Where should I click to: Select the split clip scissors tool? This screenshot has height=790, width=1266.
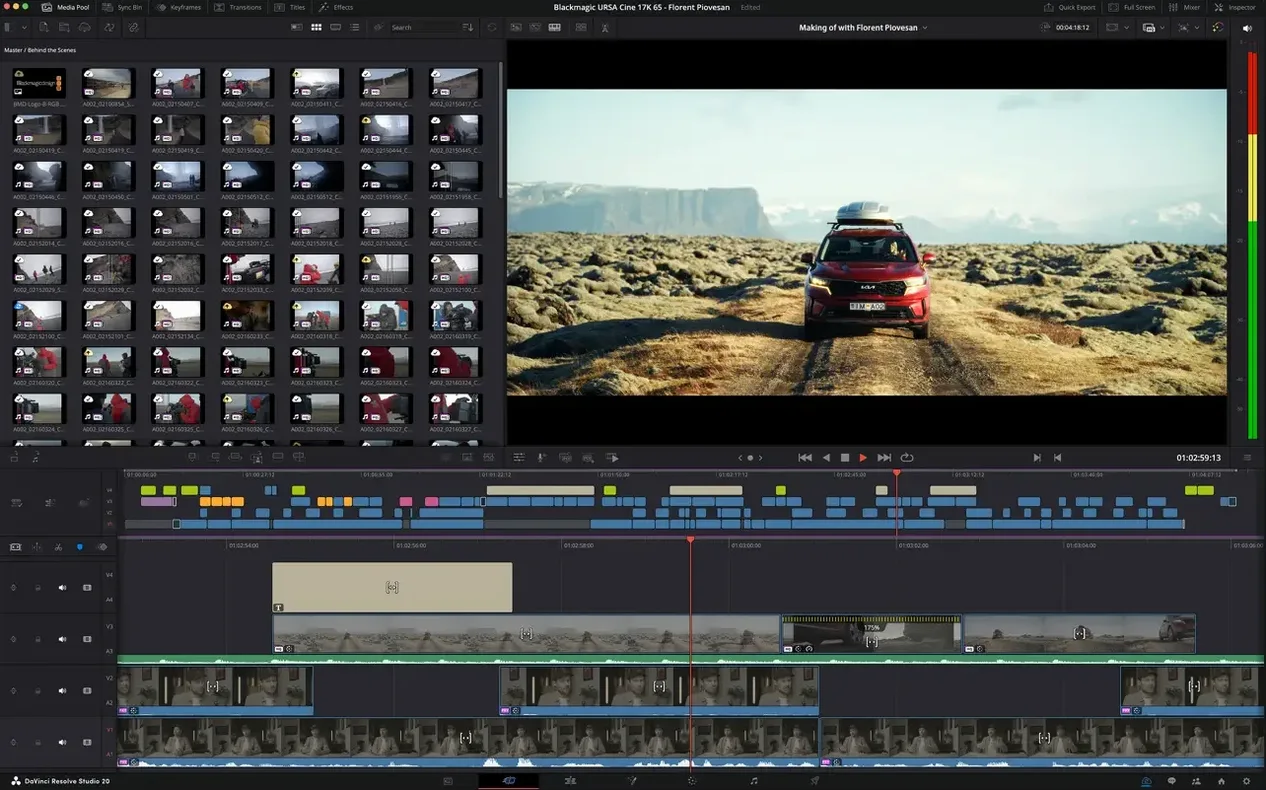(59, 547)
